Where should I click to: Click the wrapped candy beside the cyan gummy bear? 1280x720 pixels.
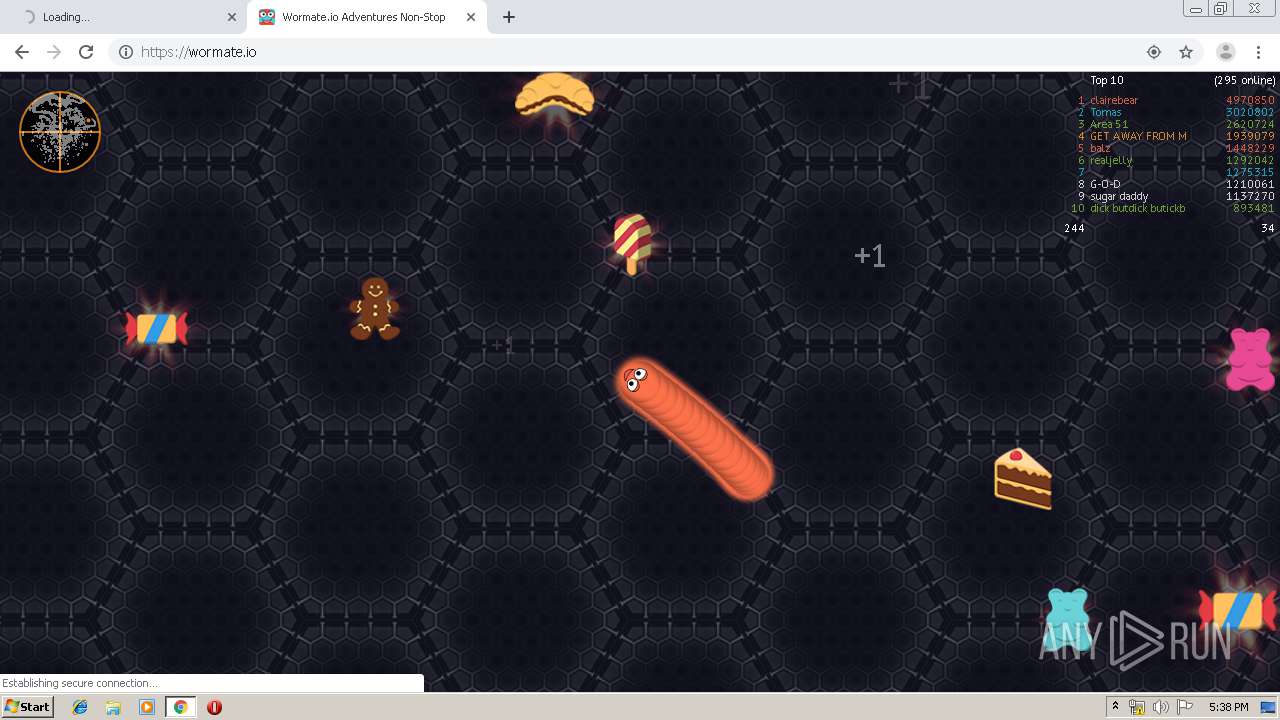point(1237,610)
